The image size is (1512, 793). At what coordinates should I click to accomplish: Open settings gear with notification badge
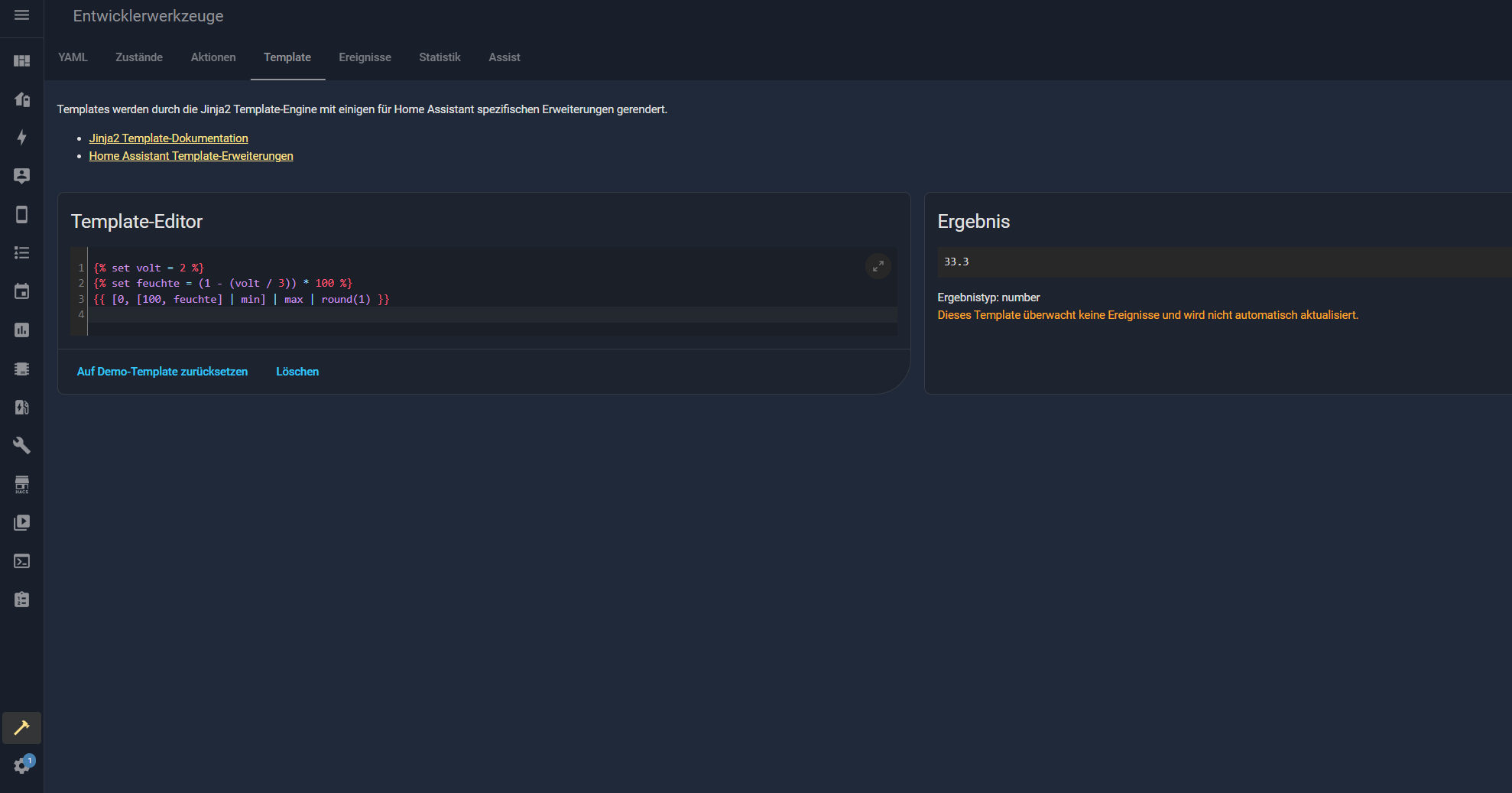21,765
